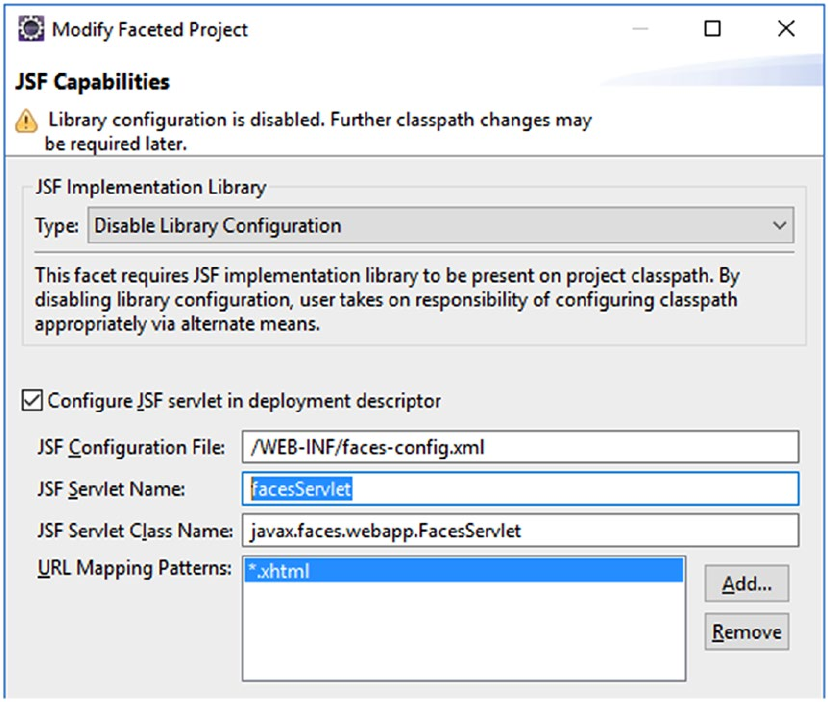Click the Remove URL pattern button
Viewport: 829px width, 702px height.
pyautogui.click(x=747, y=632)
